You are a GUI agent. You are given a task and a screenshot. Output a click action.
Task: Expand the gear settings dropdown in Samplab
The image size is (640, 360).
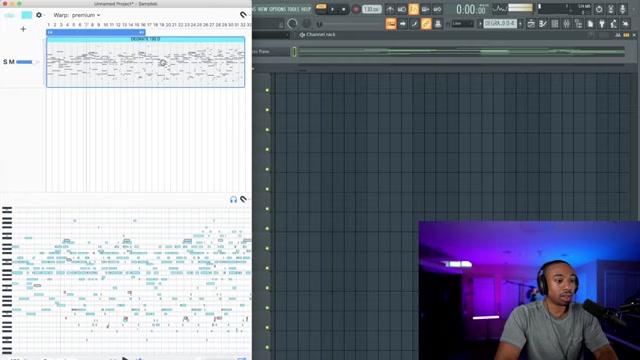click(x=40, y=15)
